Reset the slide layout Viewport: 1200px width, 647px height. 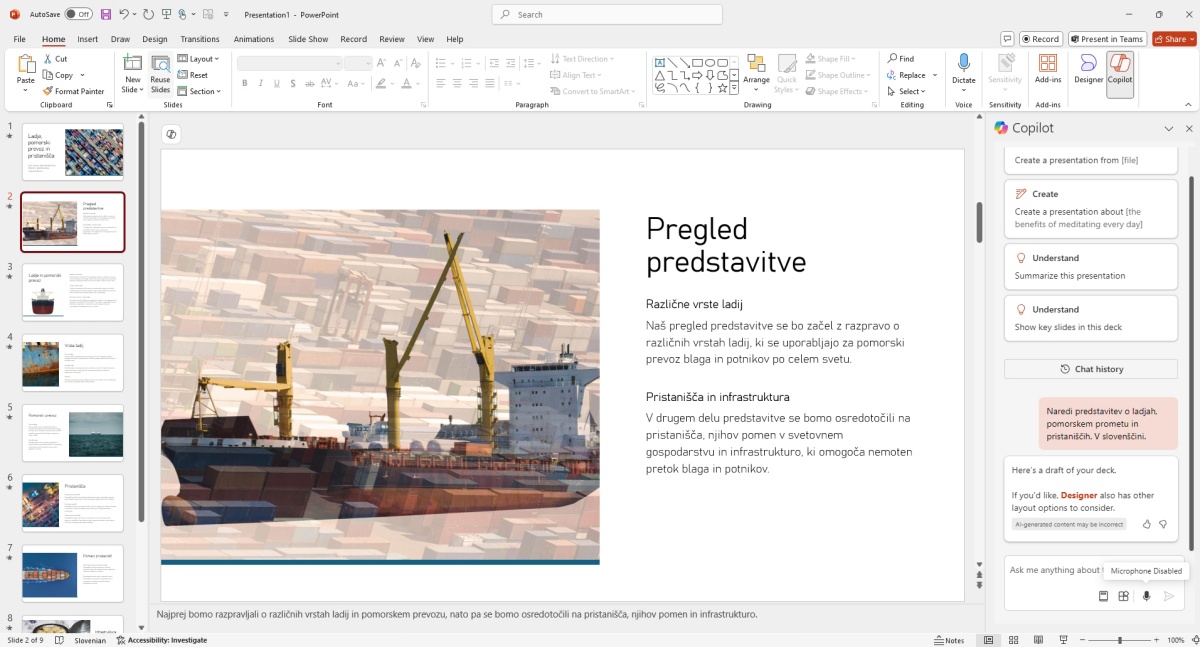193,75
